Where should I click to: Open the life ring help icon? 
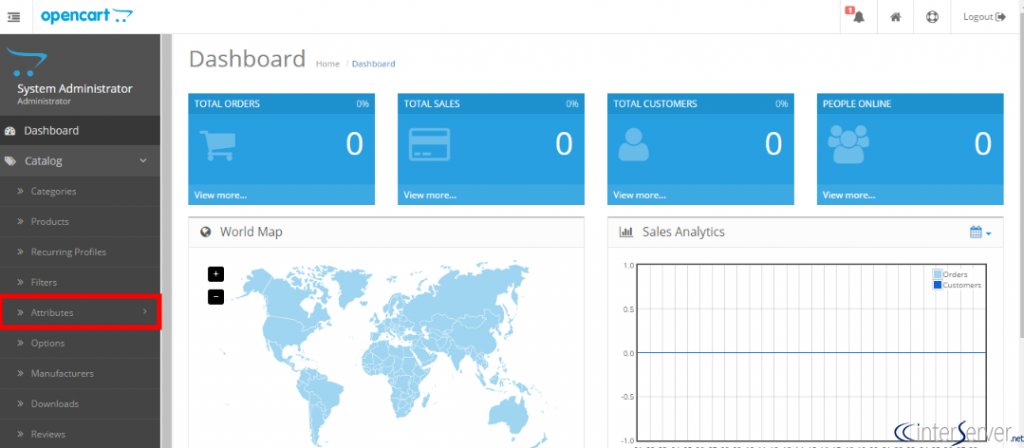pyautogui.click(x=932, y=17)
